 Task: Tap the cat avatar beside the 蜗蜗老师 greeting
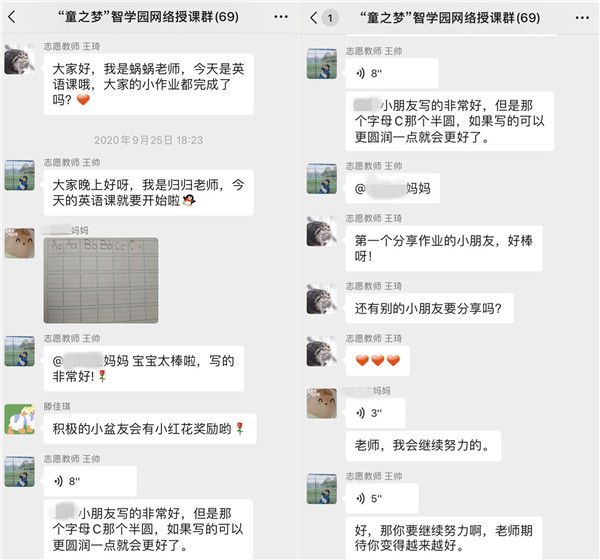coord(20,59)
